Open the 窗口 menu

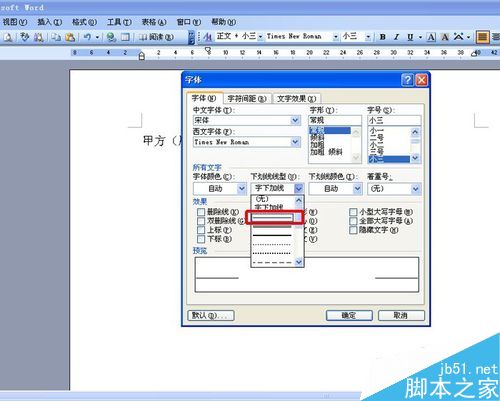point(189,22)
